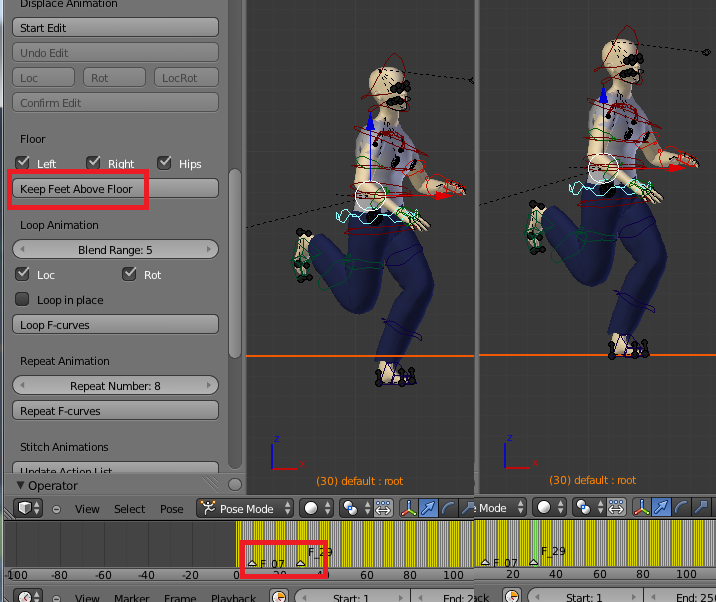Open the Pose Mode dropdown
The width and height of the screenshot is (716, 602).
coord(245,508)
